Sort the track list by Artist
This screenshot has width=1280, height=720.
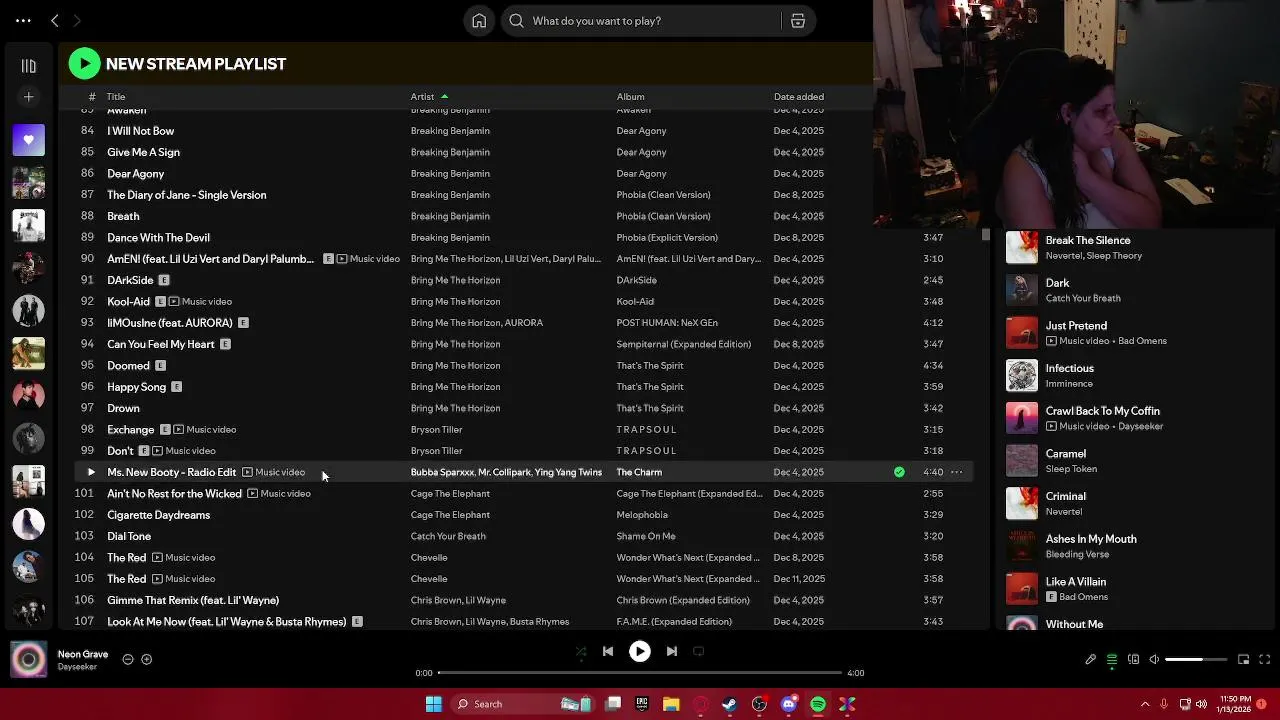423,97
